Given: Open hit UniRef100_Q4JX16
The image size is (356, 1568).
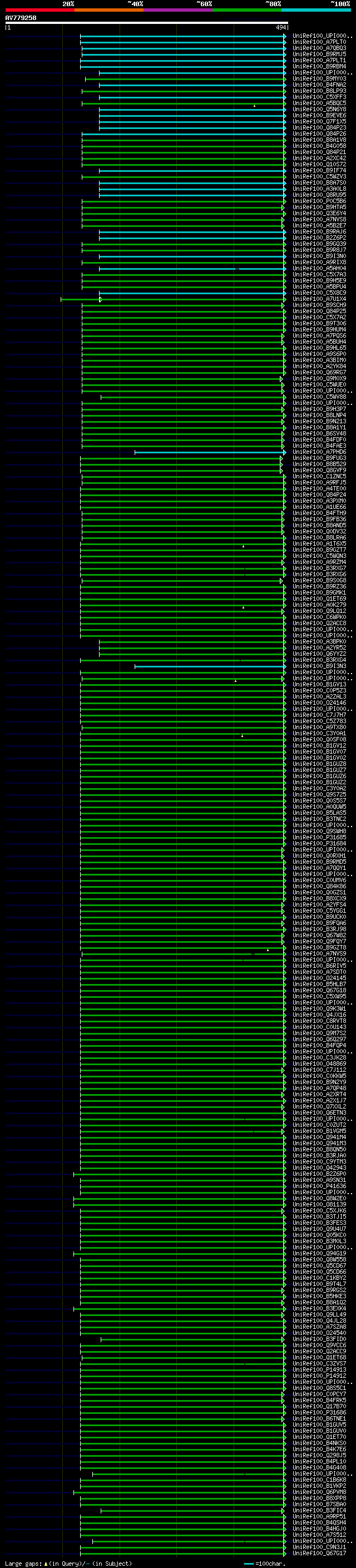Looking at the screenshot, I should click(x=319, y=1015).
